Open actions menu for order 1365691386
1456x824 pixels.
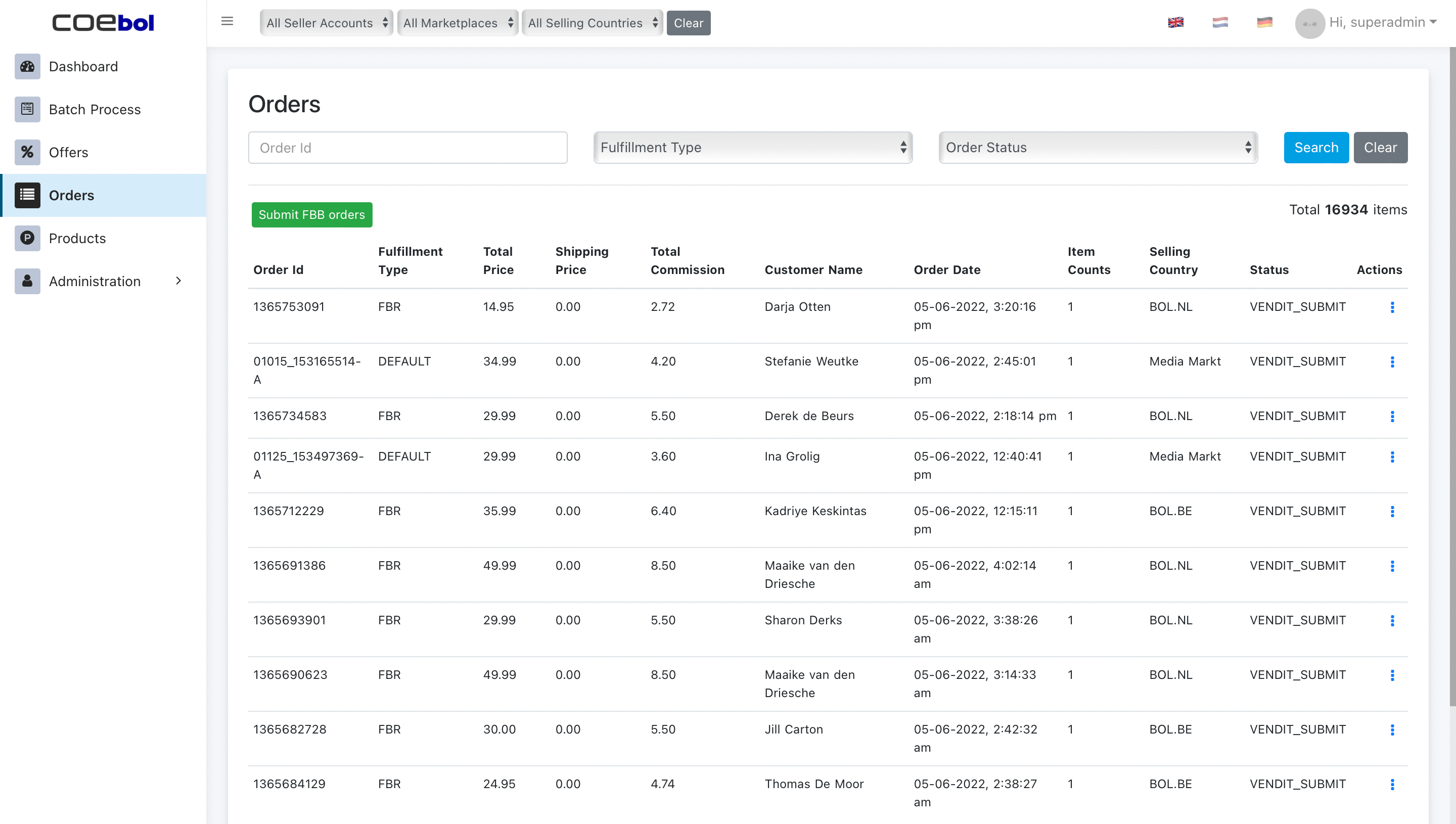tap(1392, 566)
